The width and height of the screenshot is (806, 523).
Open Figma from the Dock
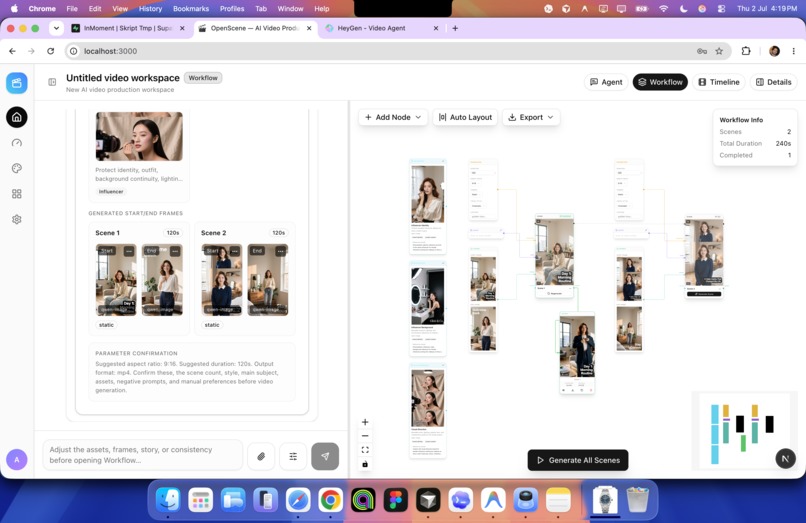[x=395, y=499]
